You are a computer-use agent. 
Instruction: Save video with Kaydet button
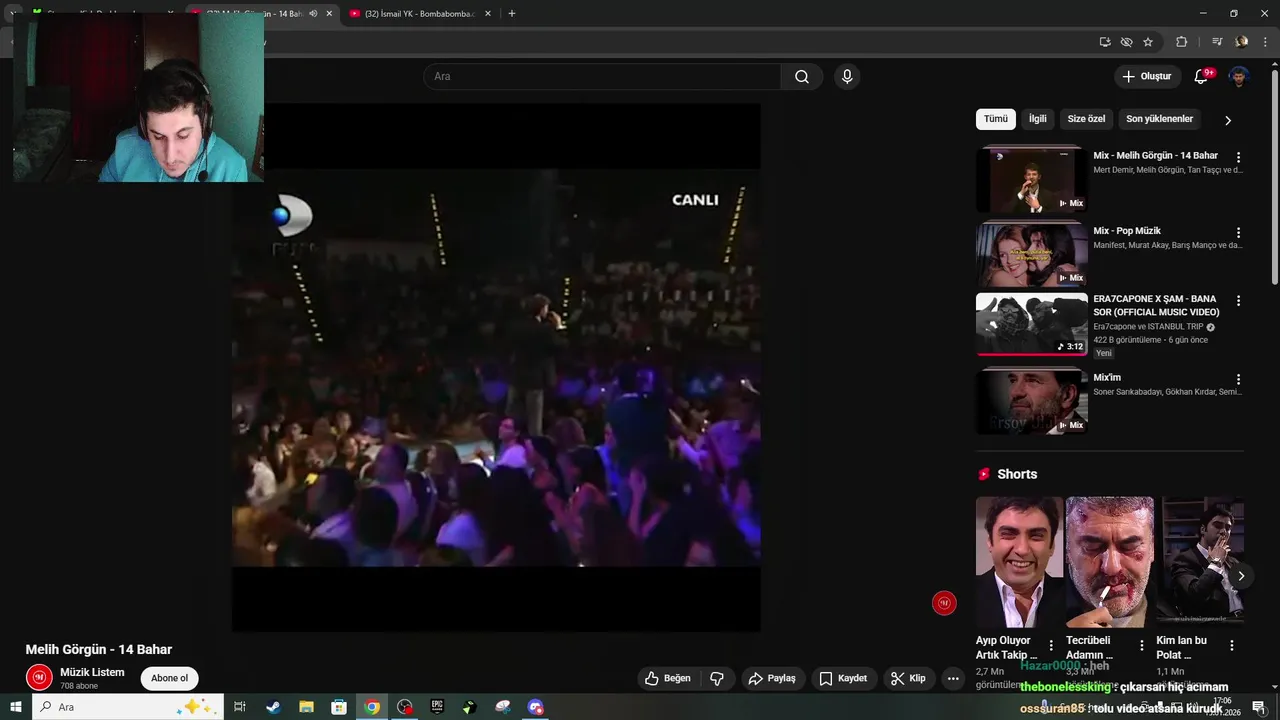click(843, 678)
